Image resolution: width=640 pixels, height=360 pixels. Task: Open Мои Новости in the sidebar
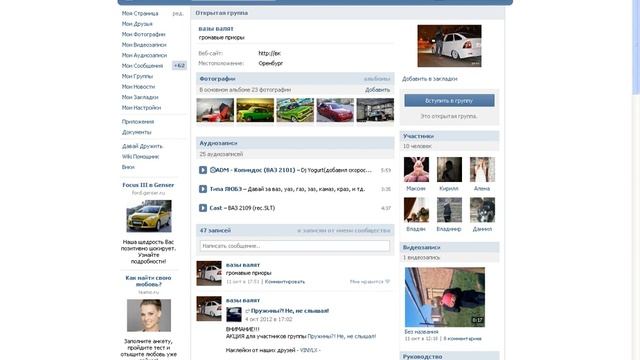pos(138,87)
